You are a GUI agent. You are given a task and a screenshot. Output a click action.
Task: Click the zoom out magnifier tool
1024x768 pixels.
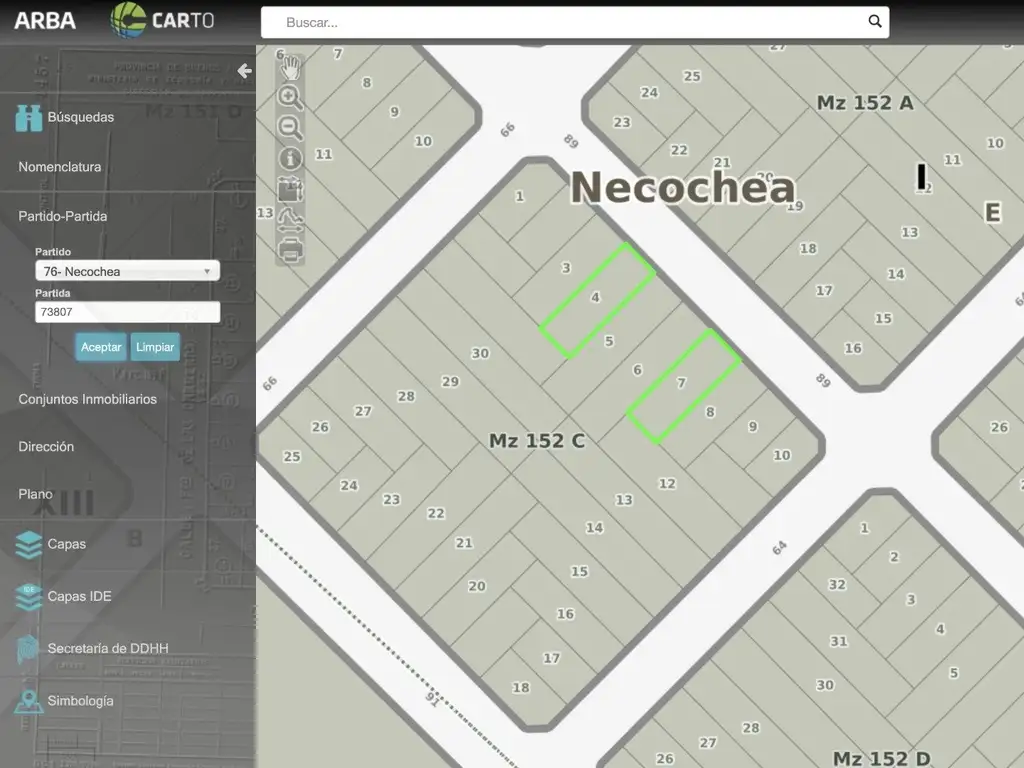click(290, 127)
